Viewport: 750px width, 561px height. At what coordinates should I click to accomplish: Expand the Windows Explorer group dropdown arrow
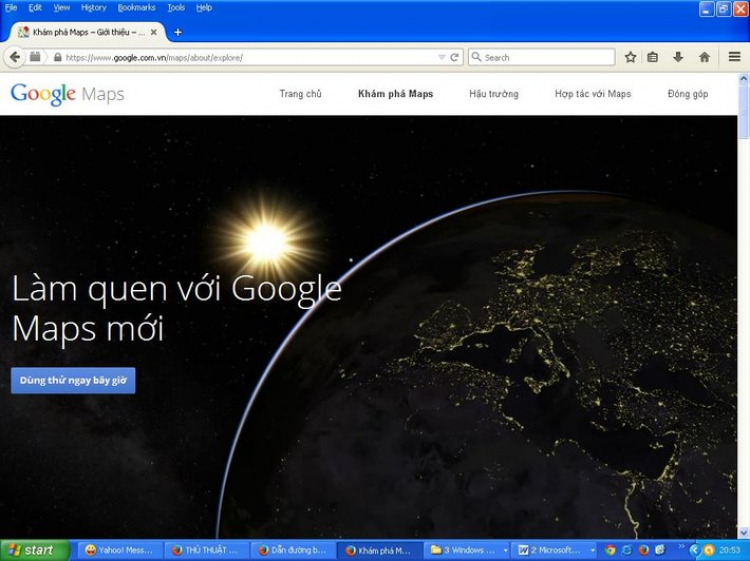(x=505, y=550)
